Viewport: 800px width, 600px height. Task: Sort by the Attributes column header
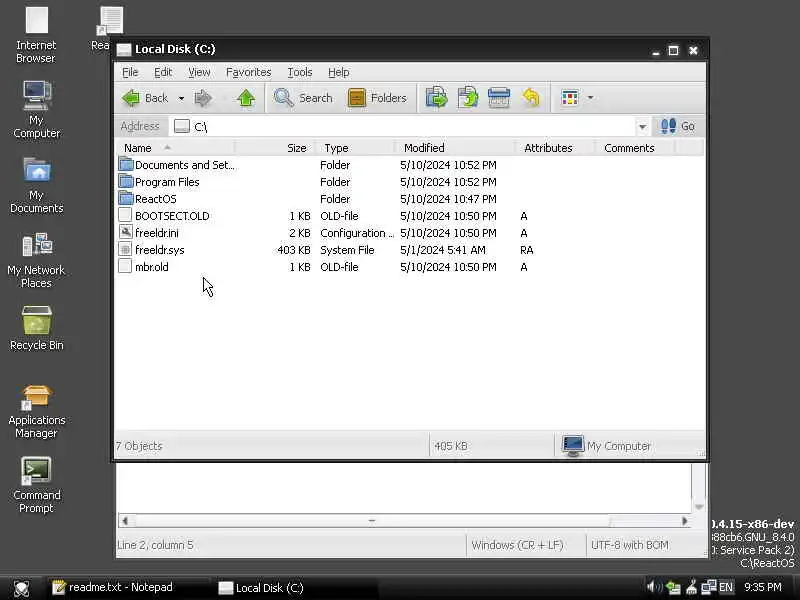click(x=555, y=148)
